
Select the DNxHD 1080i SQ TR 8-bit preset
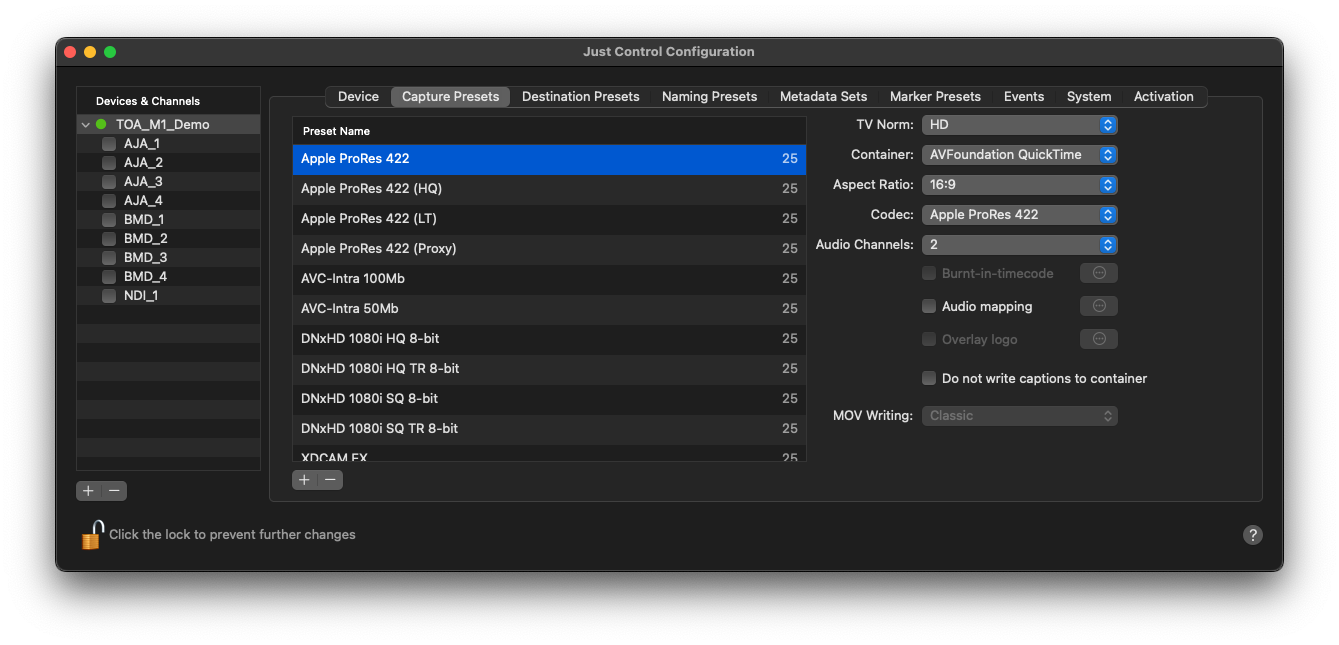[549, 429]
